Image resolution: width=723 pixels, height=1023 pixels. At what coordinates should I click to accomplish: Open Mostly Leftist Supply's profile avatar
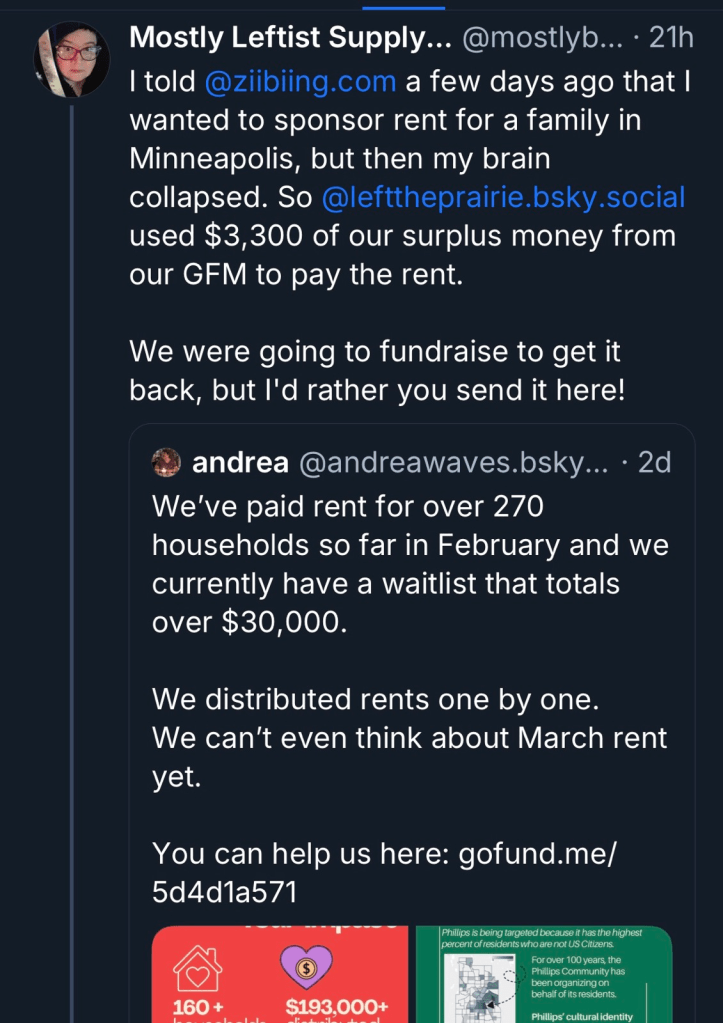coord(71,58)
